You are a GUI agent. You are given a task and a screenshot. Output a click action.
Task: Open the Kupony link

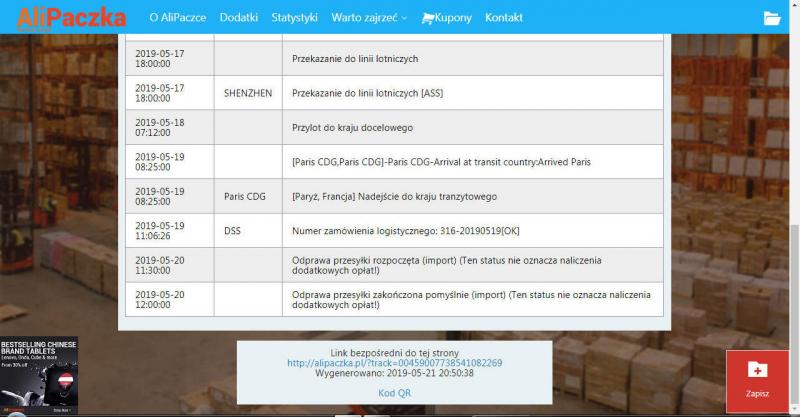click(x=453, y=18)
